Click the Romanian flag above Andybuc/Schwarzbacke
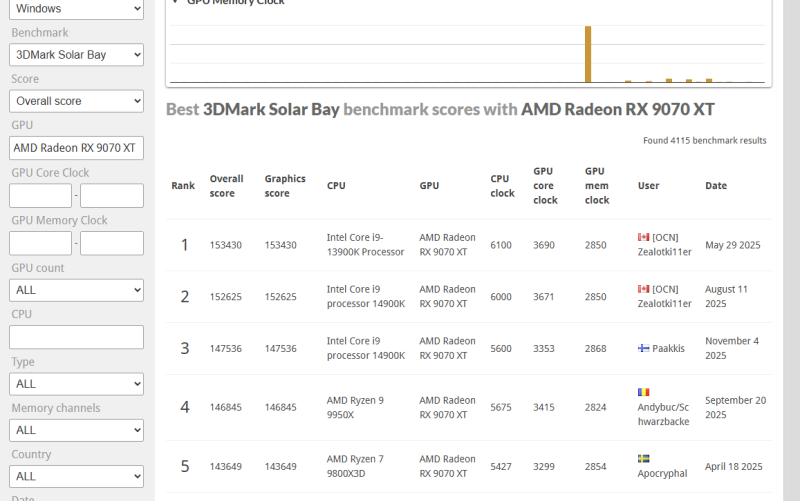Viewport: 800px width, 501px height. click(643, 392)
